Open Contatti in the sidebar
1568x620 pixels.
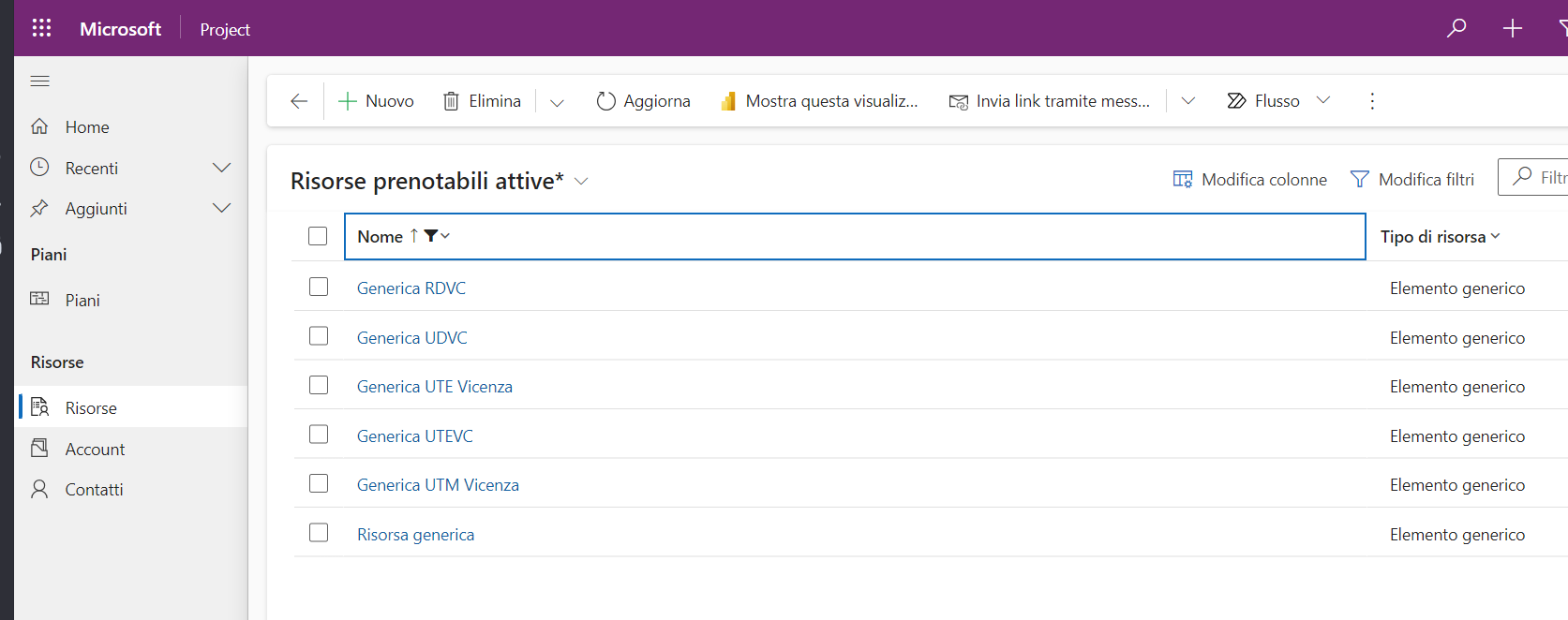pos(131,490)
